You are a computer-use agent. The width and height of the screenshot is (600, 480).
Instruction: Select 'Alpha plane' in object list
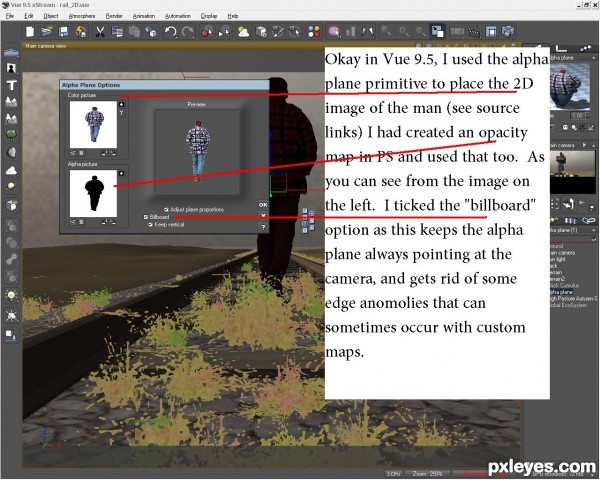[x=561, y=292]
